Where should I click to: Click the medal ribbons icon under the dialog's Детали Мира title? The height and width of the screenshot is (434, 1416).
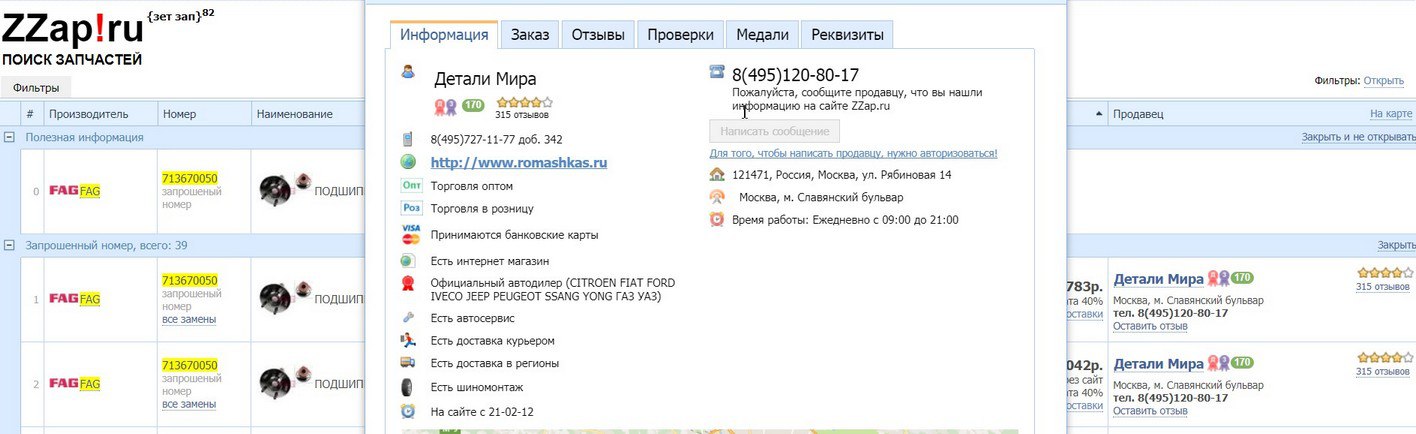[445, 105]
